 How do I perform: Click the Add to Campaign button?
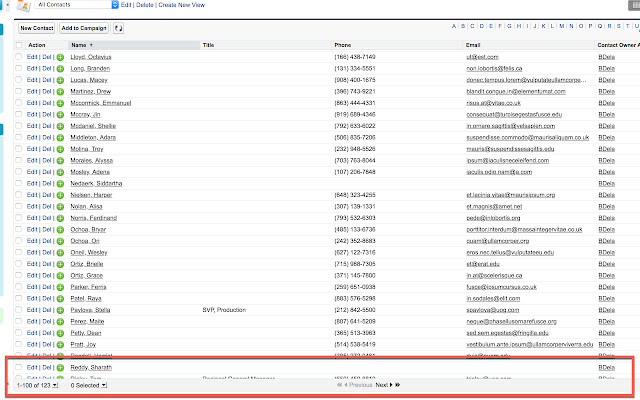click(84, 28)
